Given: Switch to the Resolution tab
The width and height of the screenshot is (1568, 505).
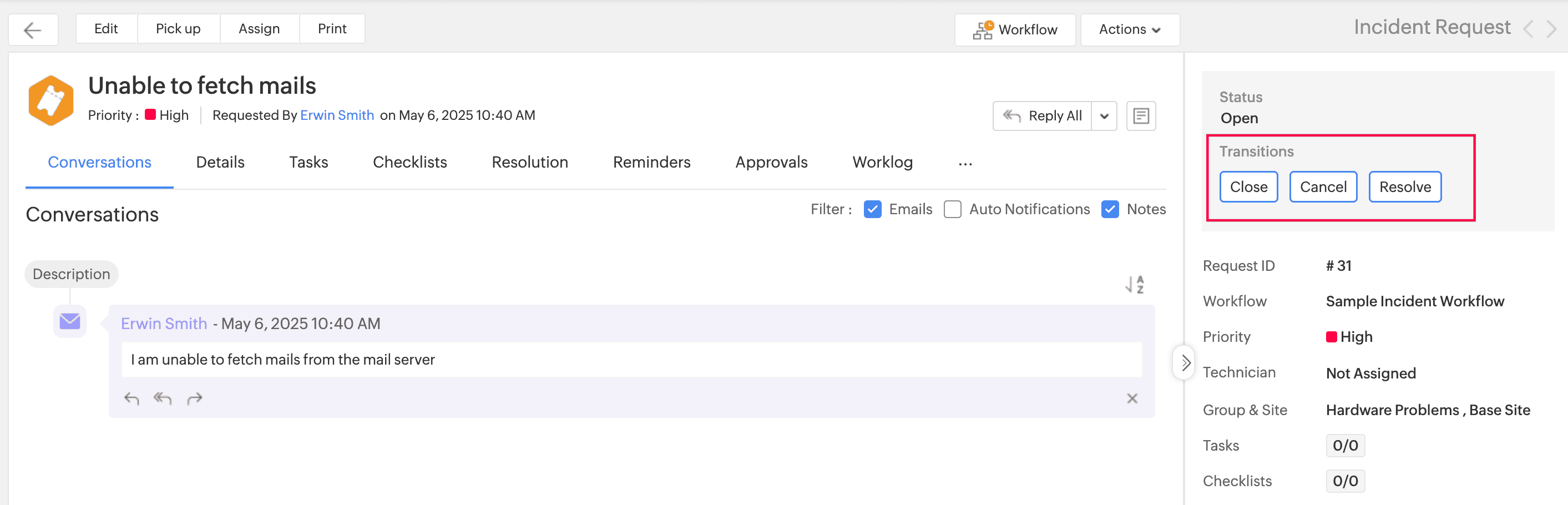Looking at the screenshot, I should (529, 162).
